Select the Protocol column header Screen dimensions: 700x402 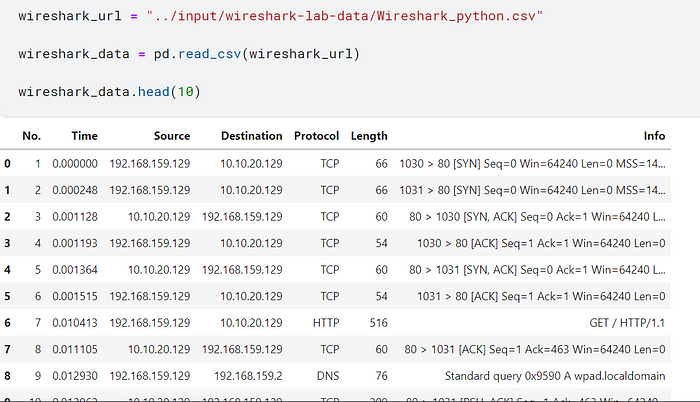point(317,136)
